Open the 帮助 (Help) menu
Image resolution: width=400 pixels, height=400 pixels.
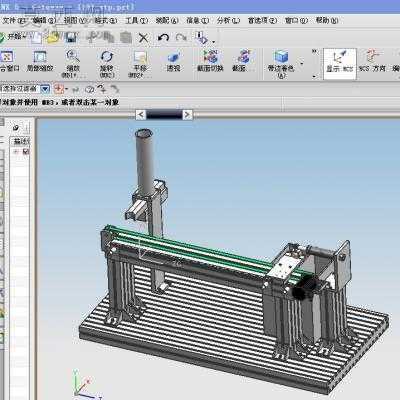(327, 21)
